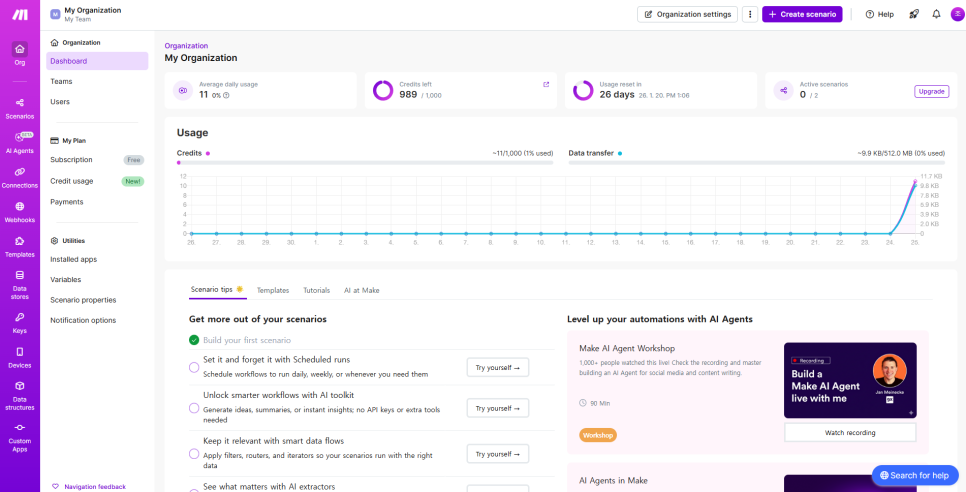Toggle the Scheduled runs tip circle

tap(194, 368)
